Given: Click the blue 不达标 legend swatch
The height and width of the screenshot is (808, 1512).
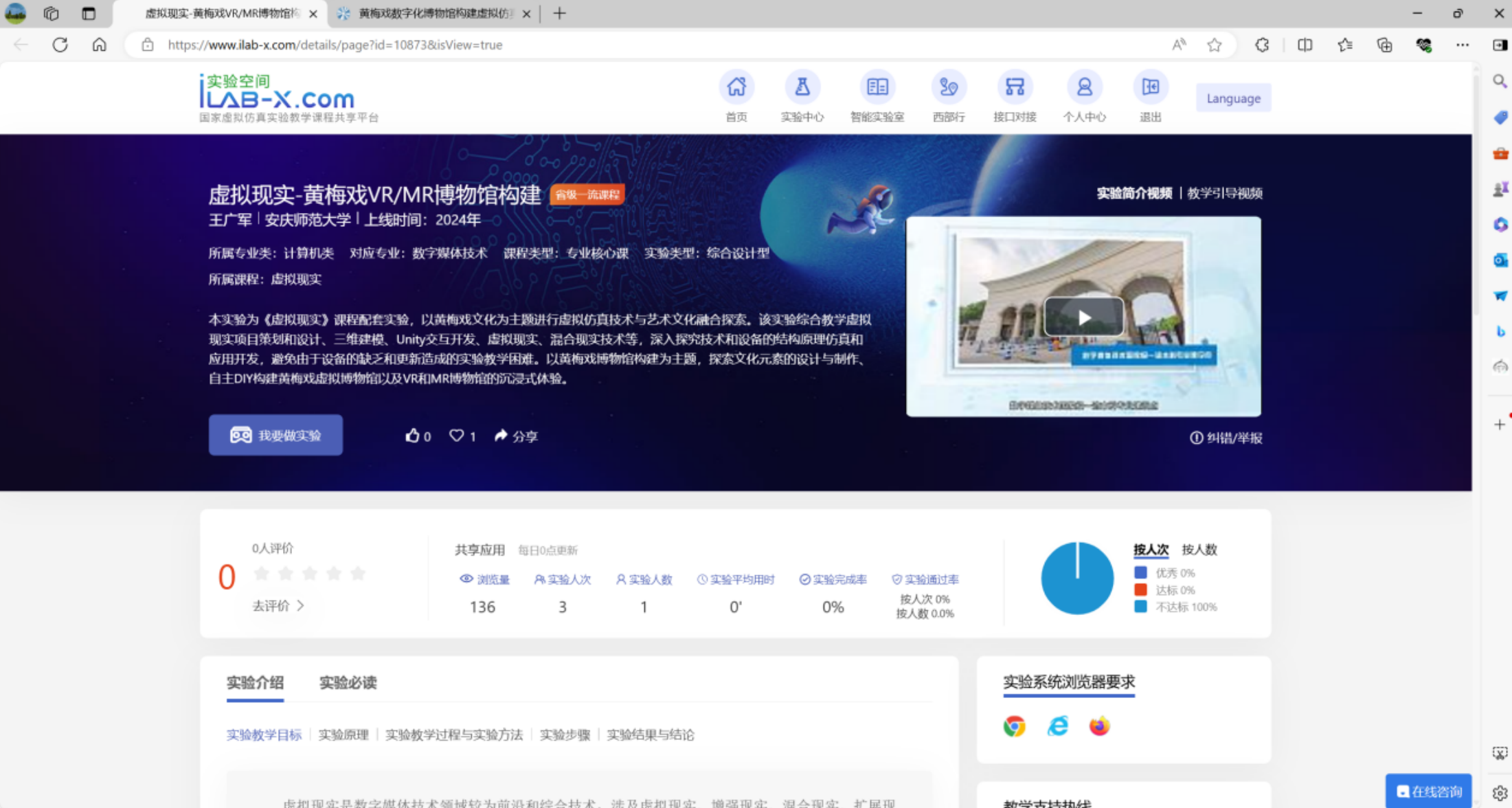Looking at the screenshot, I should 1140,607.
